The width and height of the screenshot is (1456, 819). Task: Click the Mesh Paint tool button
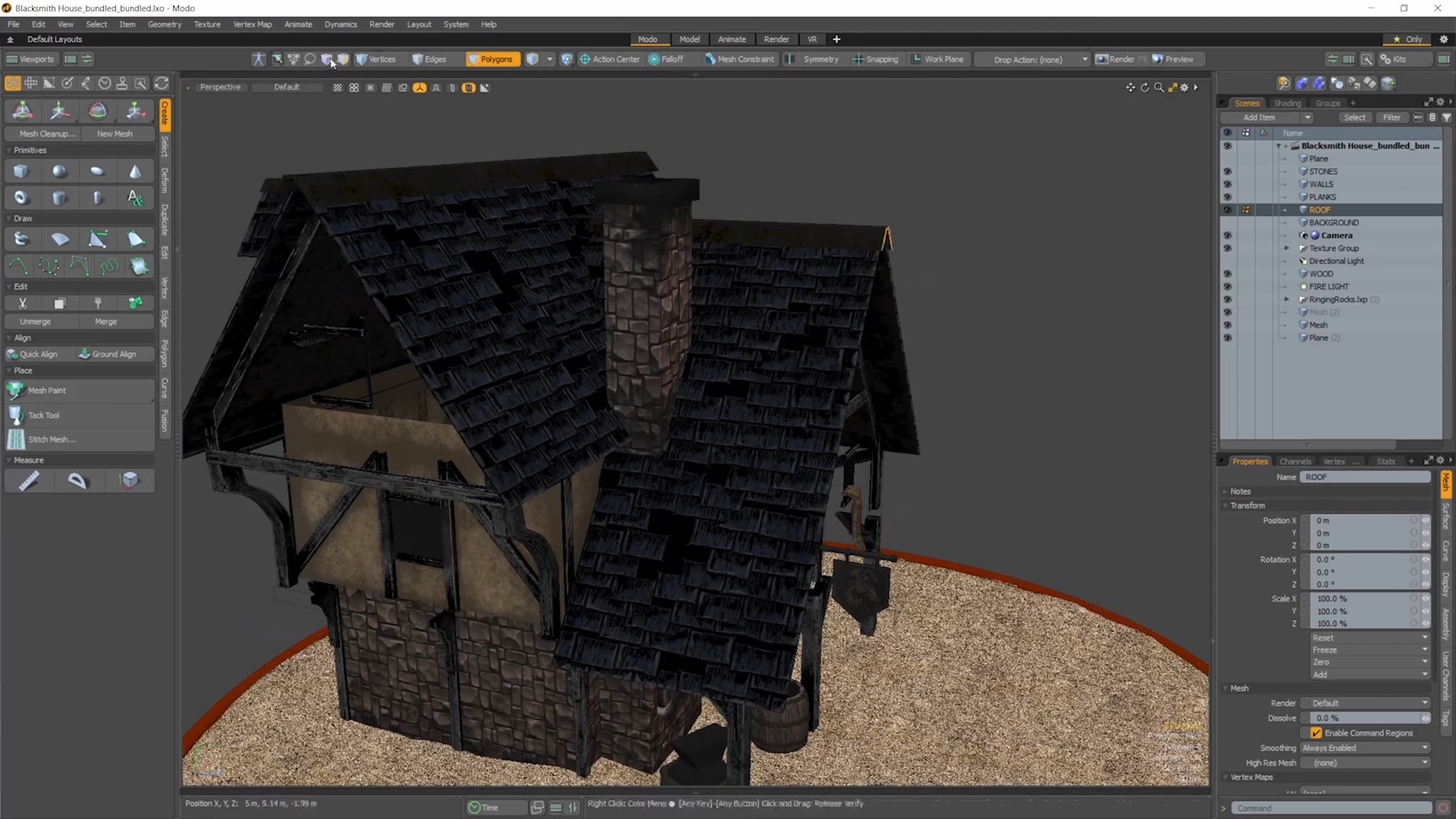pos(79,391)
